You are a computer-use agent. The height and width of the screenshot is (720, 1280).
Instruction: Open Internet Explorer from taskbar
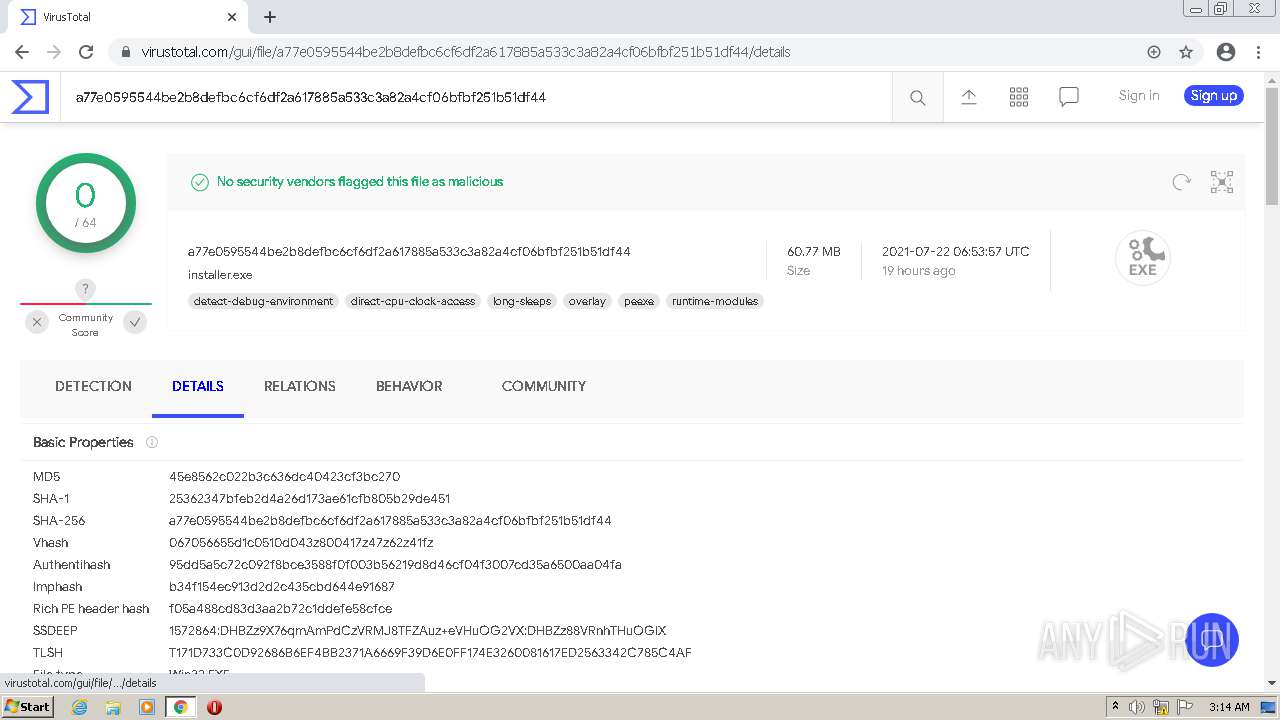[80, 707]
